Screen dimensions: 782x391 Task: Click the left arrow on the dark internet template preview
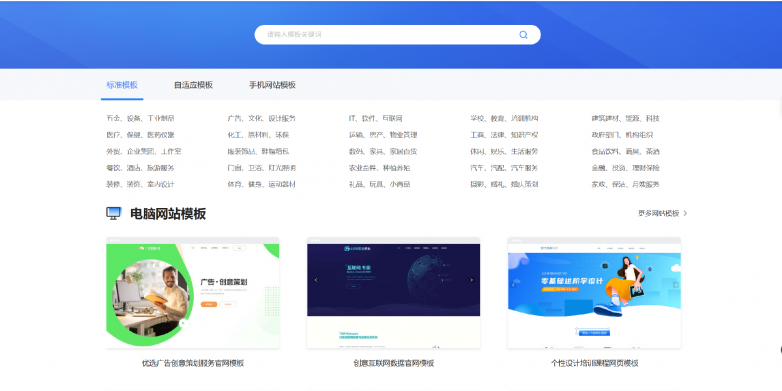click(316, 280)
